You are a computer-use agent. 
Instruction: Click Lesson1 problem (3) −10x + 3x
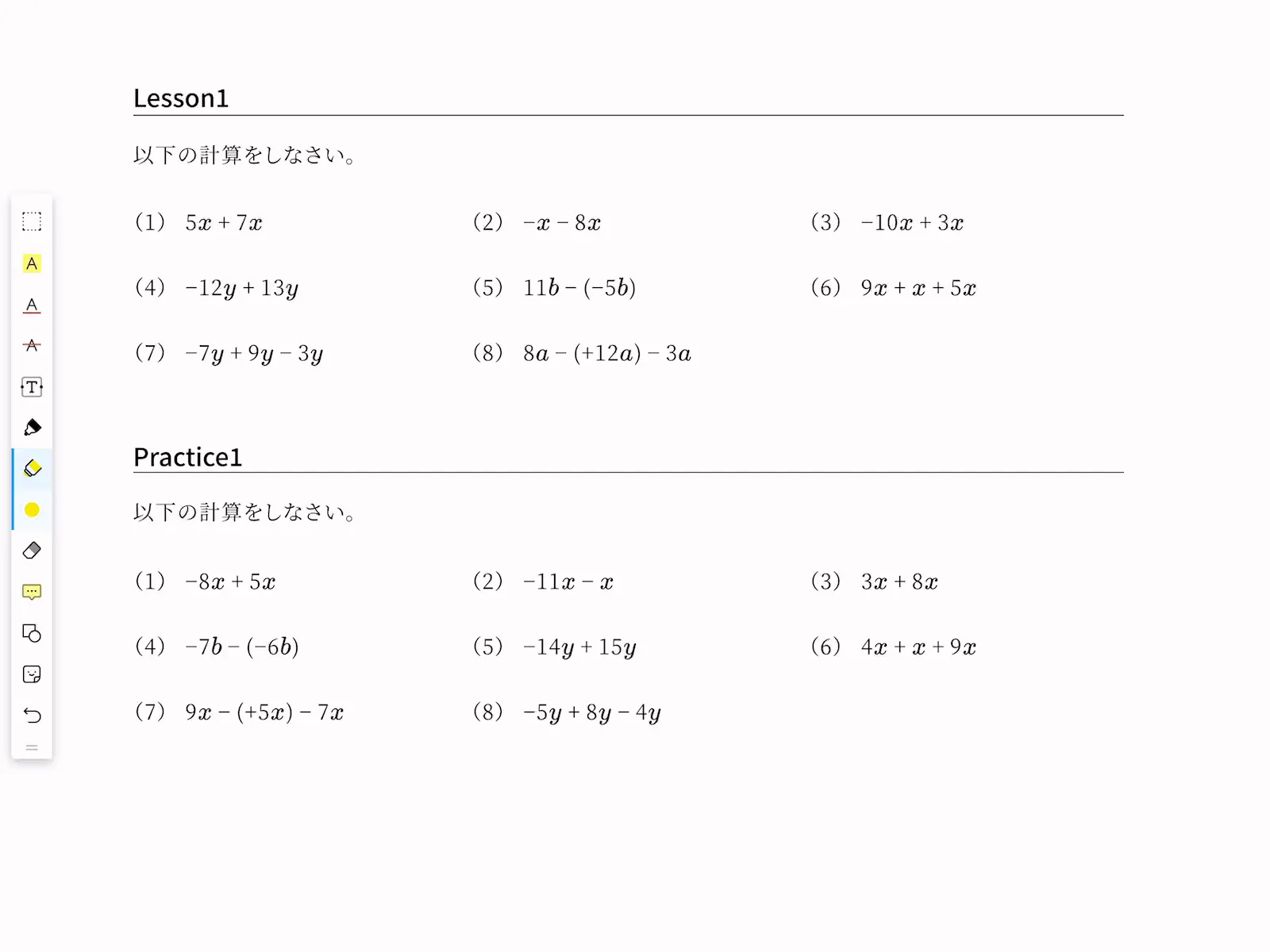point(887,223)
